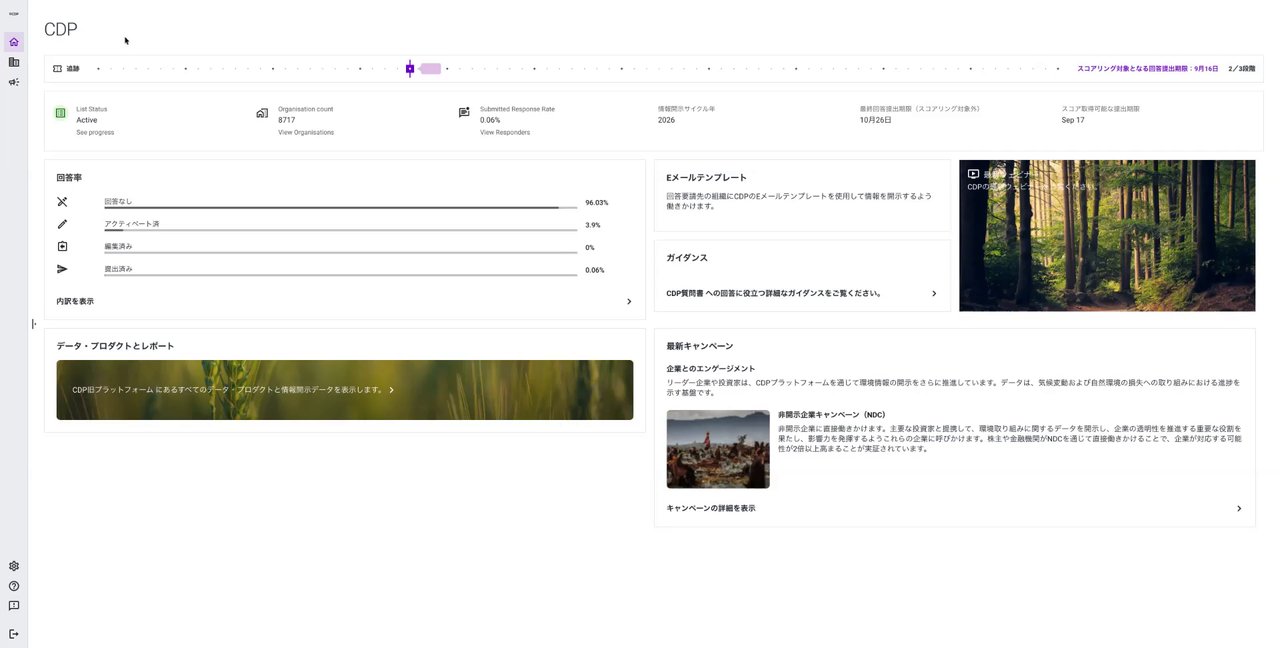Click the See progress link
This screenshot has height=648, width=1280.
click(x=95, y=133)
